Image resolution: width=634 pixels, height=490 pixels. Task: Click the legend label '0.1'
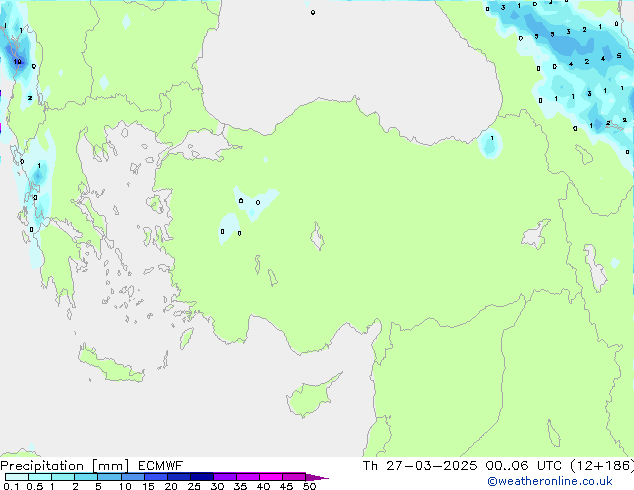[11, 486]
